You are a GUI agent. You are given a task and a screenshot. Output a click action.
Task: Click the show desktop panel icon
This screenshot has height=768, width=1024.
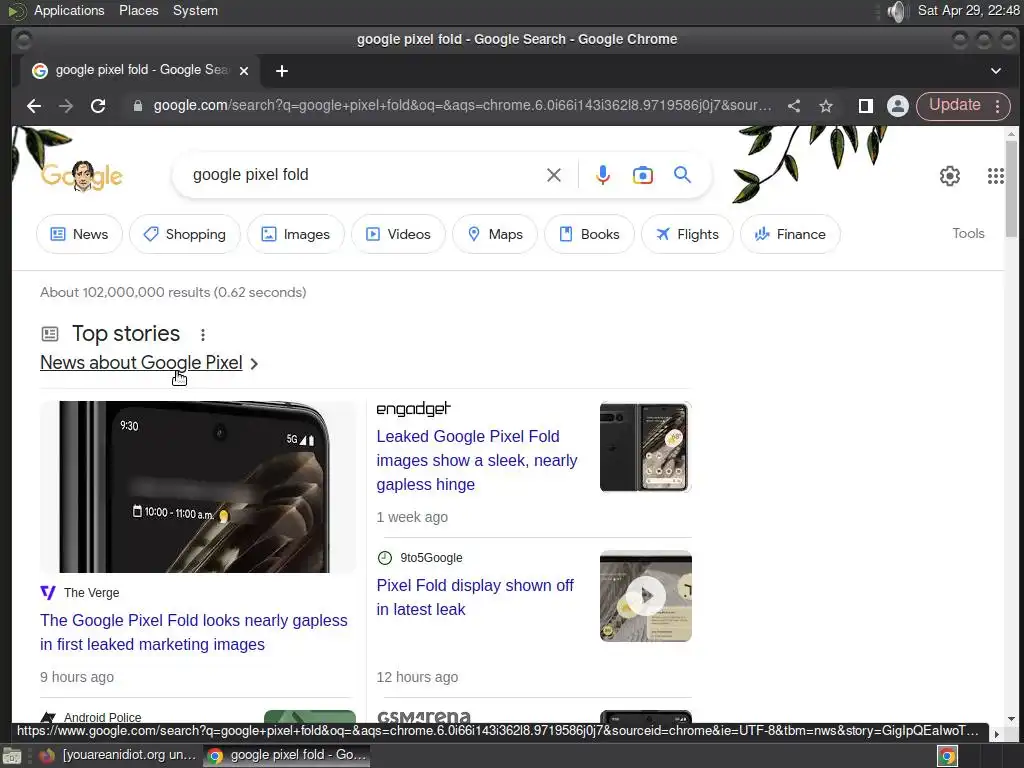(12, 756)
